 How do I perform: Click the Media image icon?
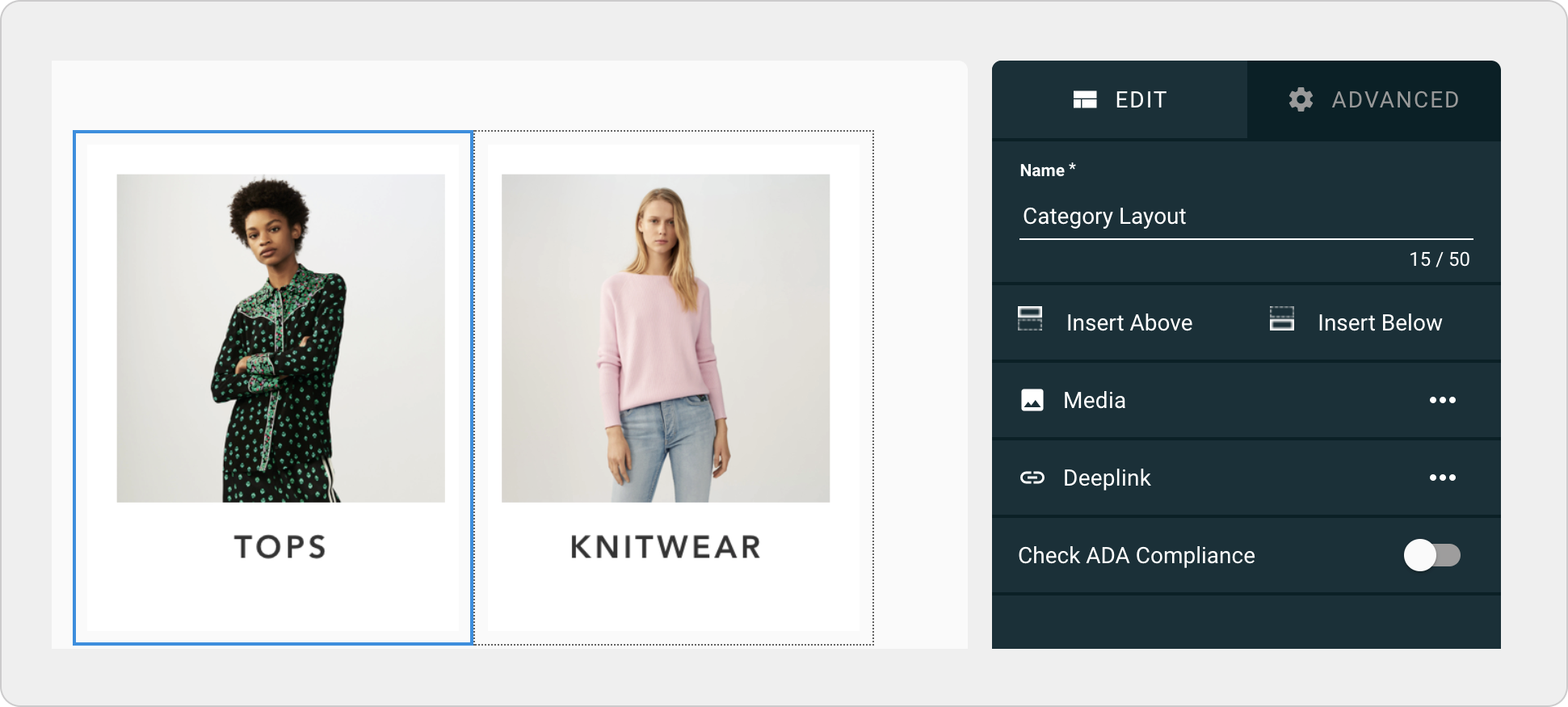tap(1032, 400)
